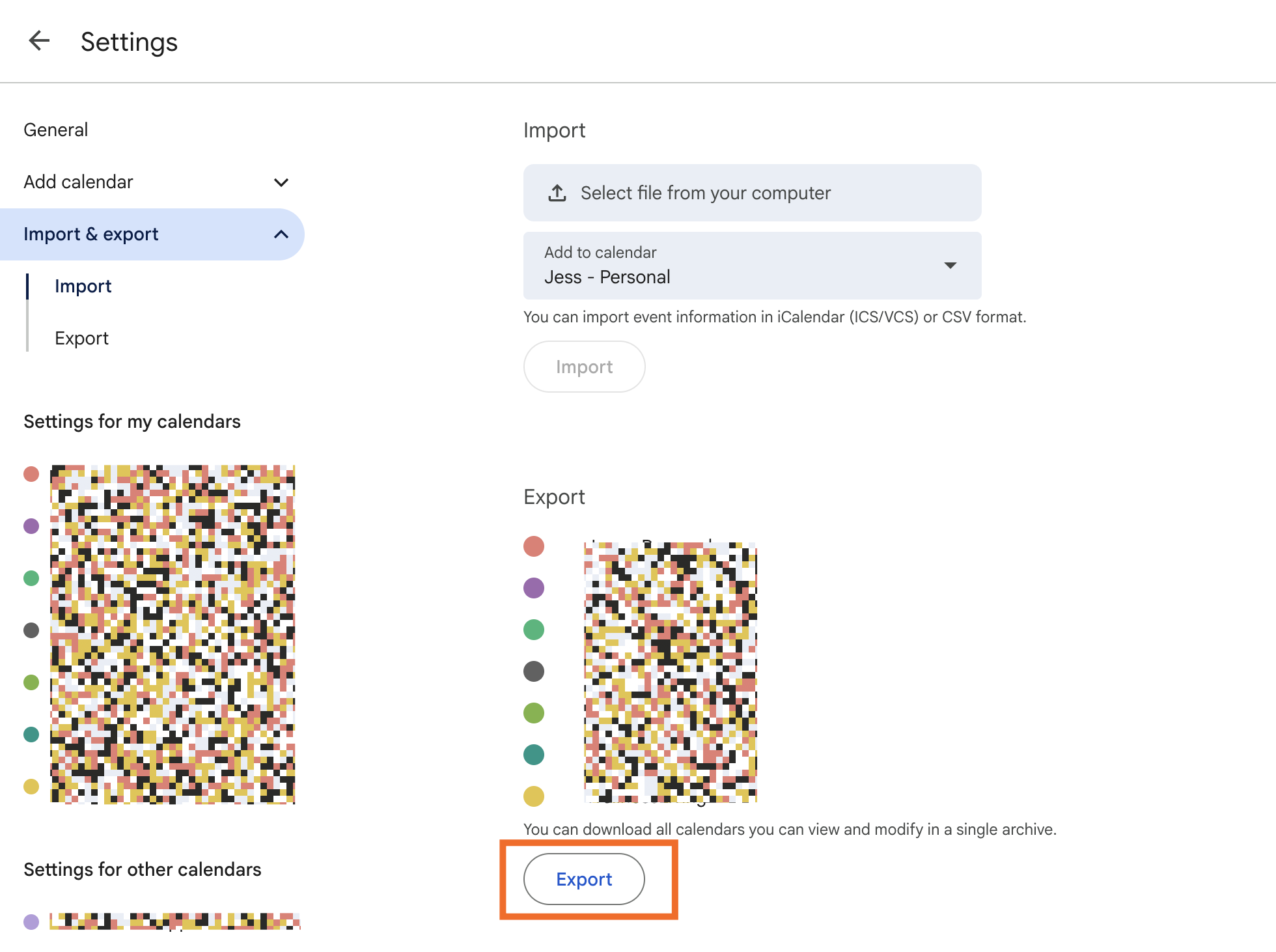
Task: Click the red dot under Settings for my calendars
Action: pos(31,474)
